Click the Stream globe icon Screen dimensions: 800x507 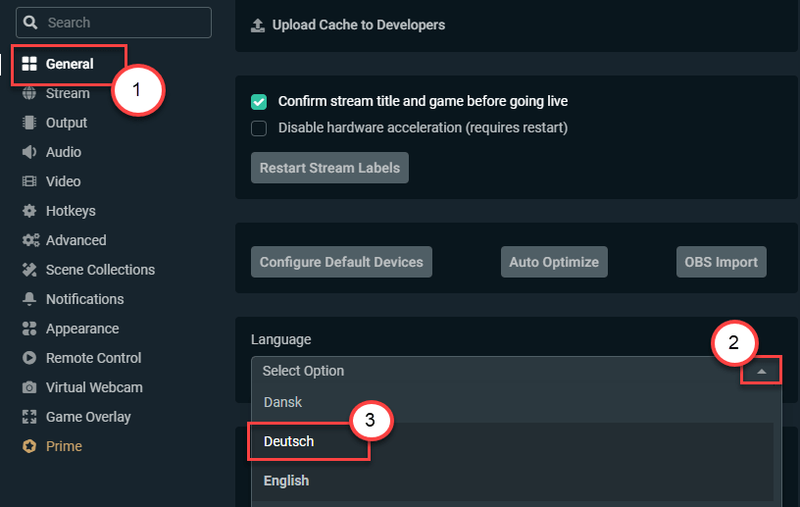(29, 93)
